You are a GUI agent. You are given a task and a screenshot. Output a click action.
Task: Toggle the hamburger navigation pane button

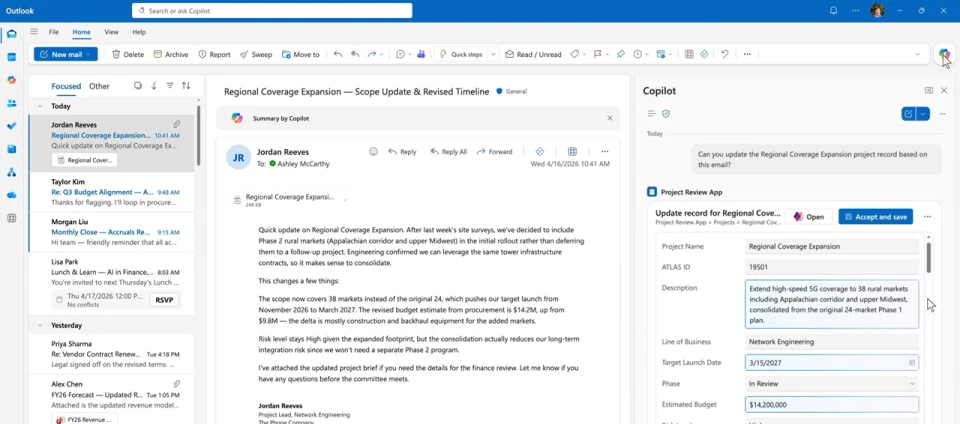click(x=34, y=32)
